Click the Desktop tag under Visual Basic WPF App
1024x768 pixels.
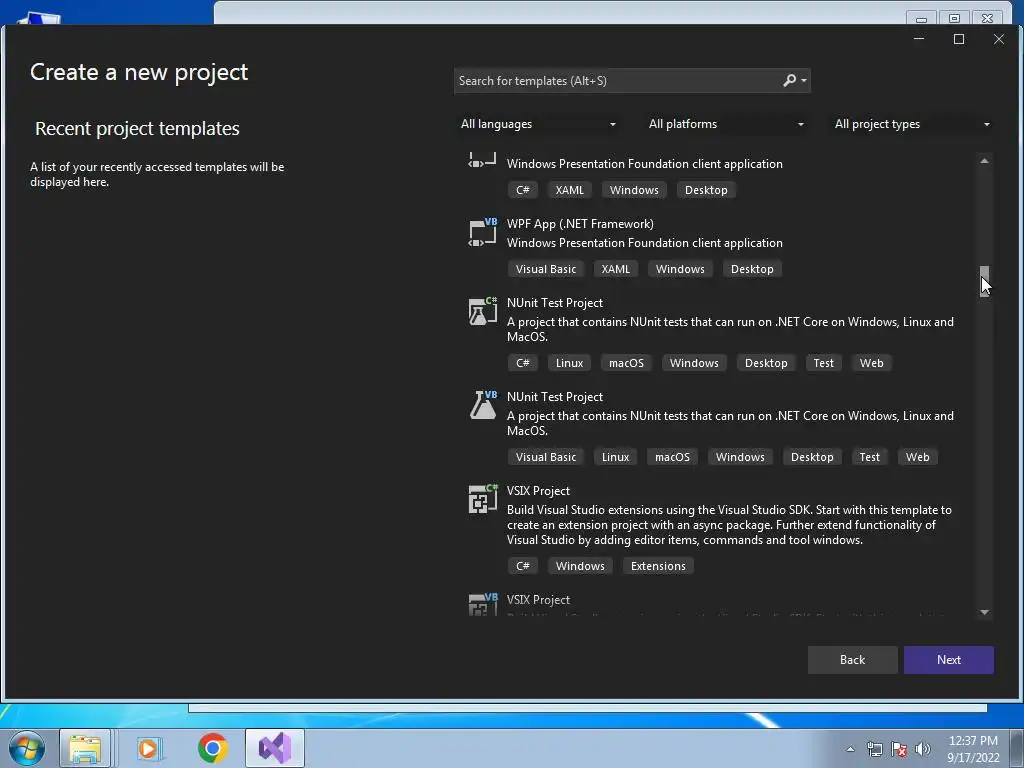point(752,269)
